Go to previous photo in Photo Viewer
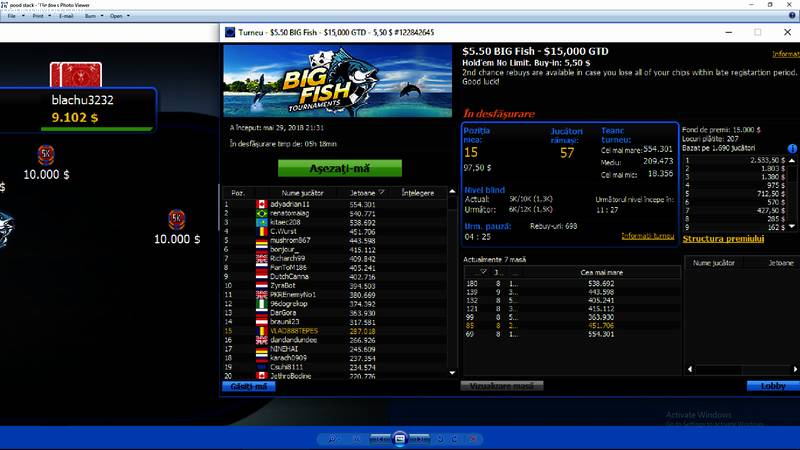This screenshot has height=450, width=800. click(381, 439)
